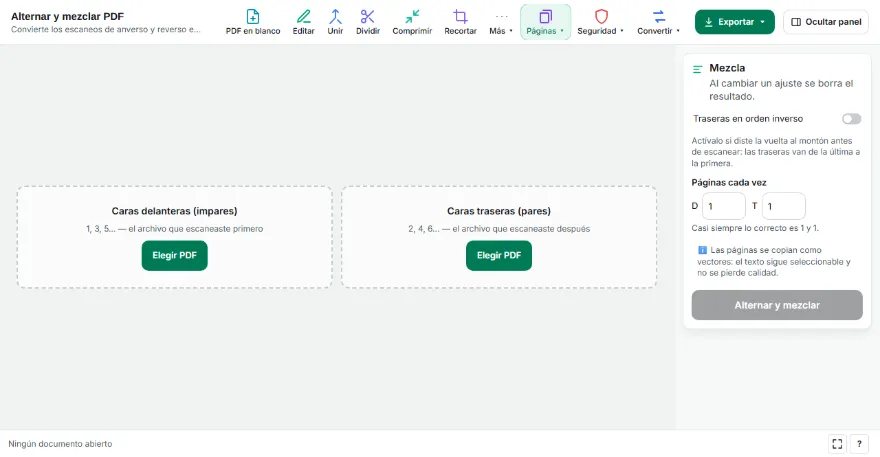Screen dimensions: 880x457
Task: Open the Editar pencil tool
Action: tap(303, 22)
